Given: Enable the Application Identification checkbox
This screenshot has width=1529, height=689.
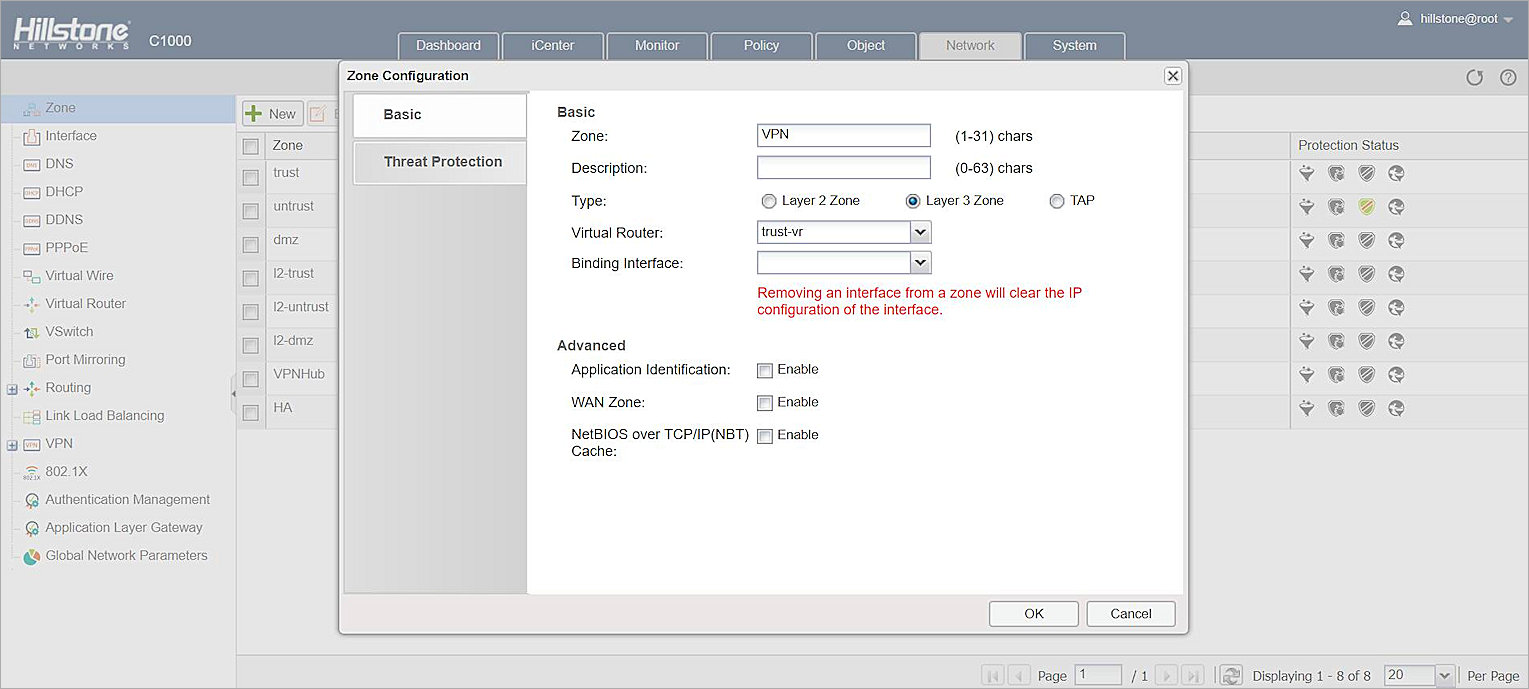Looking at the screenshot, I should pos(765,371).
